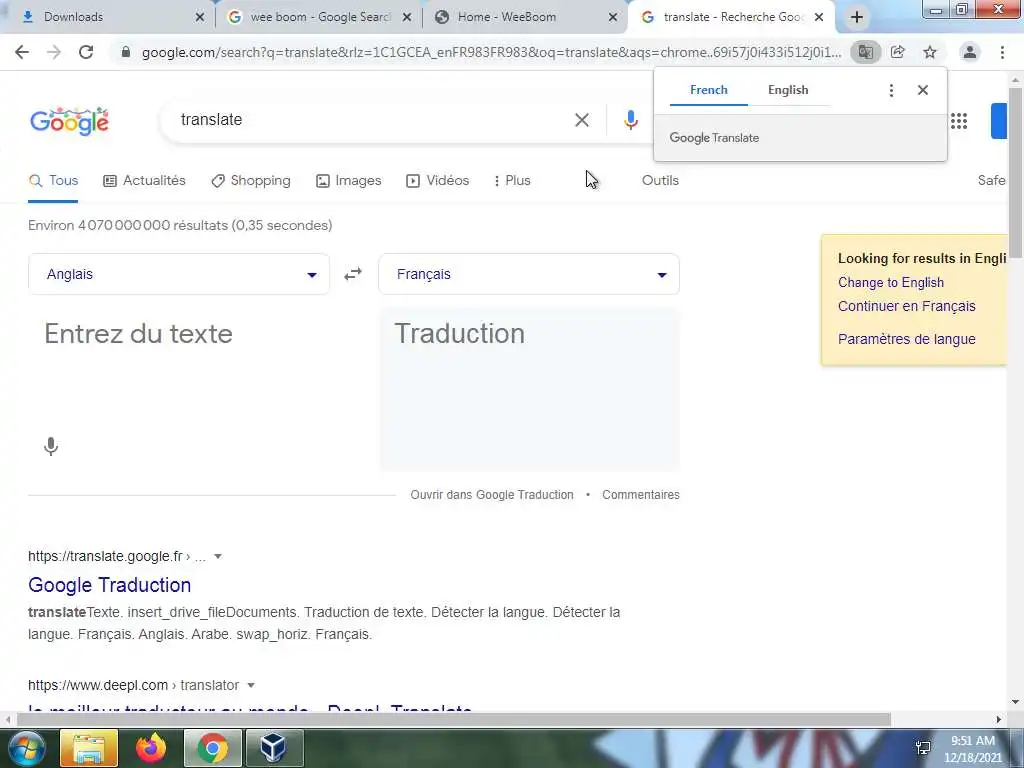Click the scroll down arrow
Viewport: 1024px width, 768px height.
(1016, 702)
